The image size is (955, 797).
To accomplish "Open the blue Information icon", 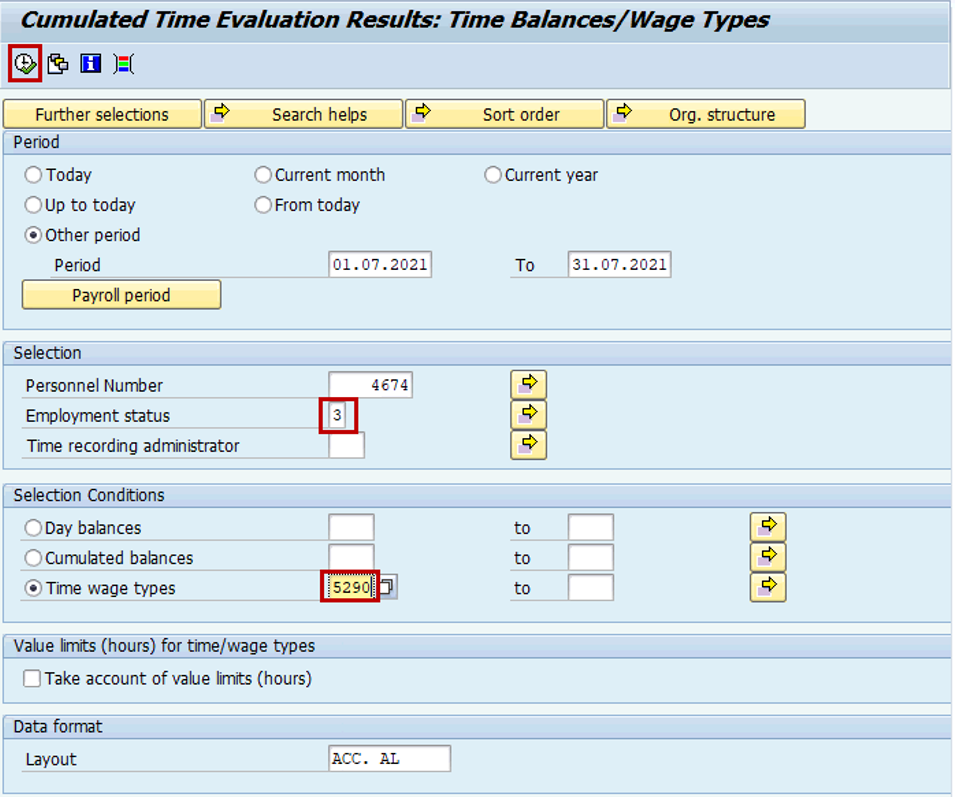I will (91, 63).
